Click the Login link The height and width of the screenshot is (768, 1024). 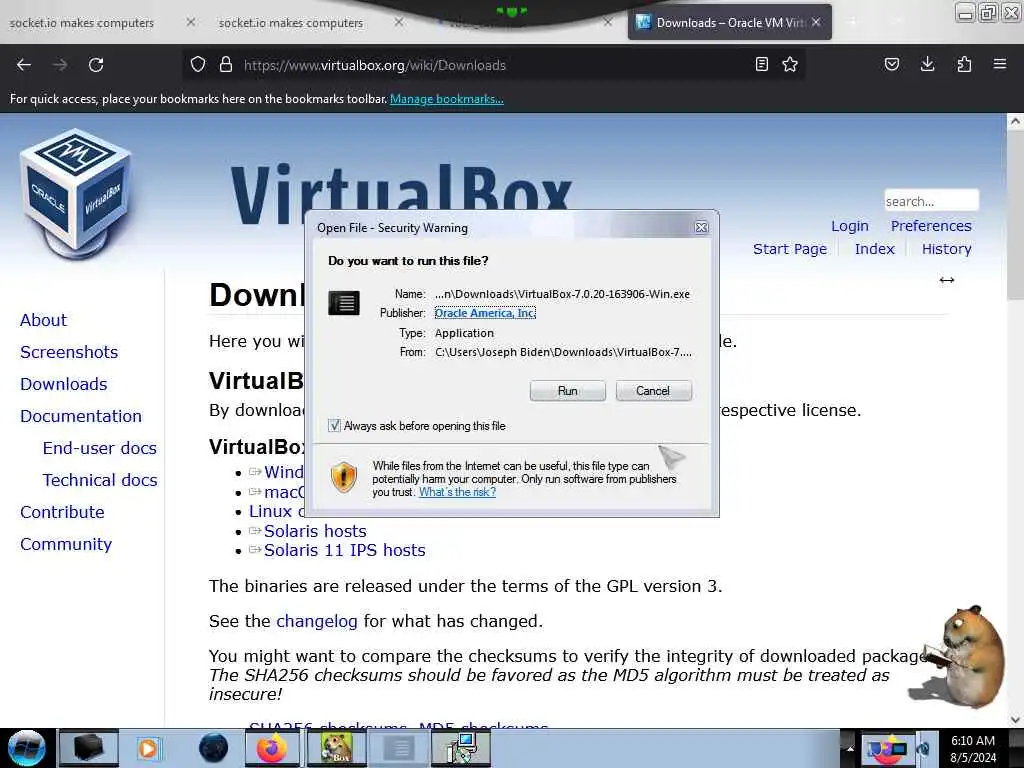coord(850,226)
